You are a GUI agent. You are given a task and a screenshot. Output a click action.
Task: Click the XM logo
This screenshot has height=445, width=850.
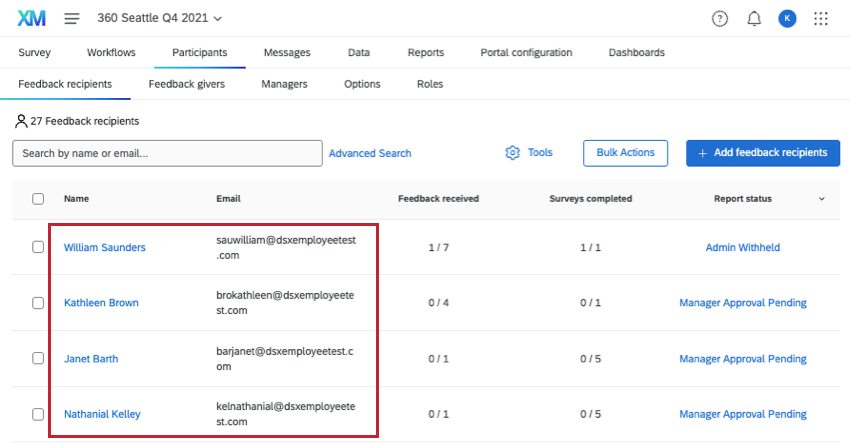click(31, 18)
